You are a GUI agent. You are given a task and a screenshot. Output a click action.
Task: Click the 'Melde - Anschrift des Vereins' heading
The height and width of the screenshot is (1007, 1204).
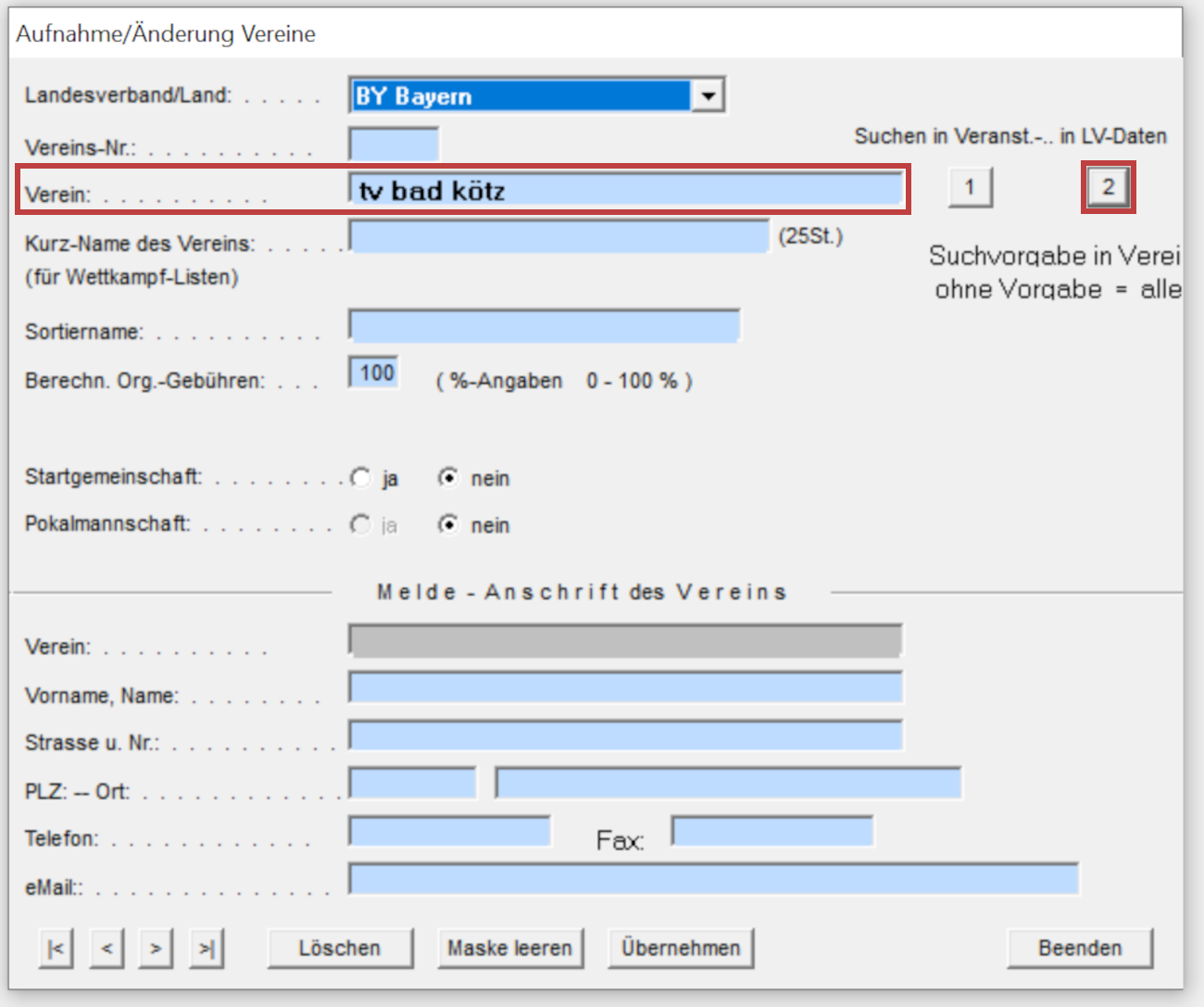click(582, 592)
